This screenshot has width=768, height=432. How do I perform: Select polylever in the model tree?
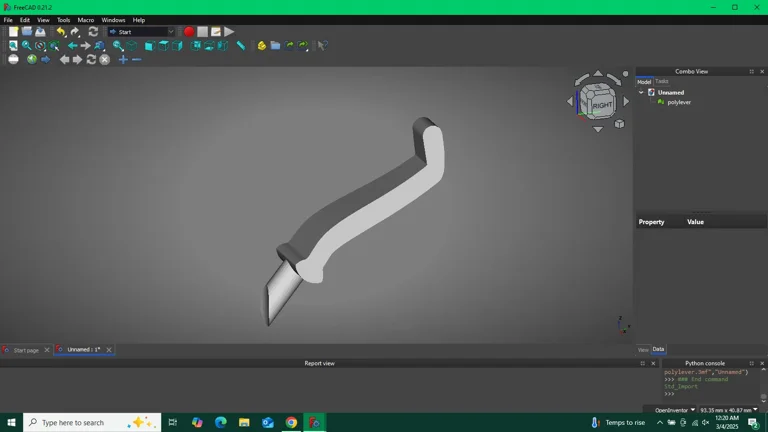click(x=678, y=102)
